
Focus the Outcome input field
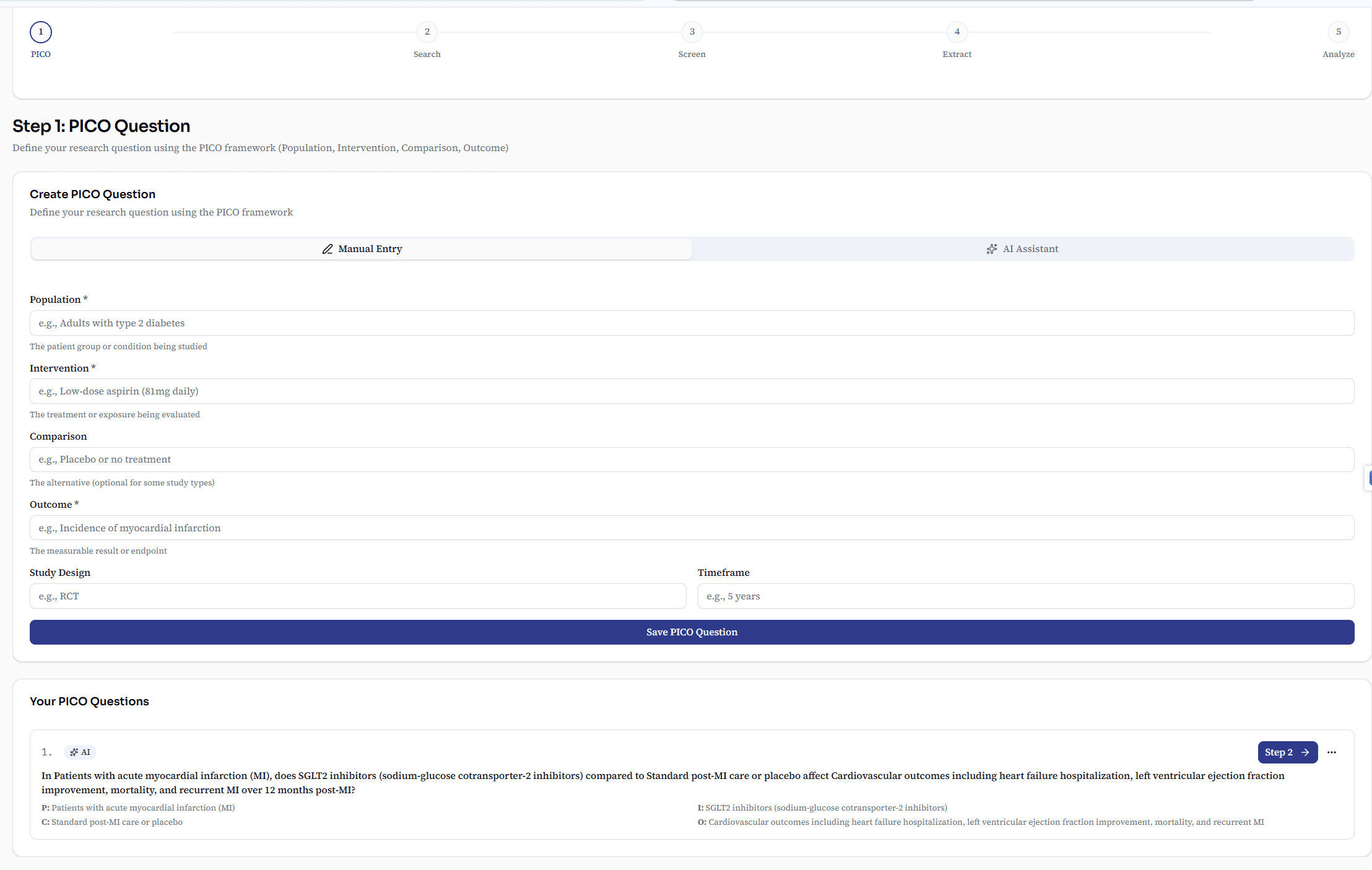click(692, 528)
